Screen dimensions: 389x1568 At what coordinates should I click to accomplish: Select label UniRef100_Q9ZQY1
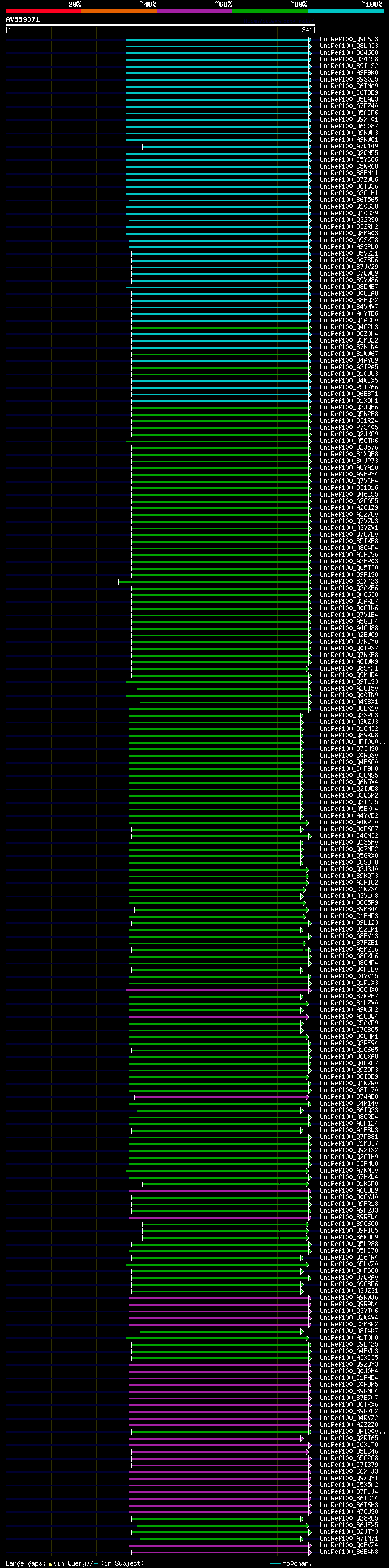point(349,1479)
